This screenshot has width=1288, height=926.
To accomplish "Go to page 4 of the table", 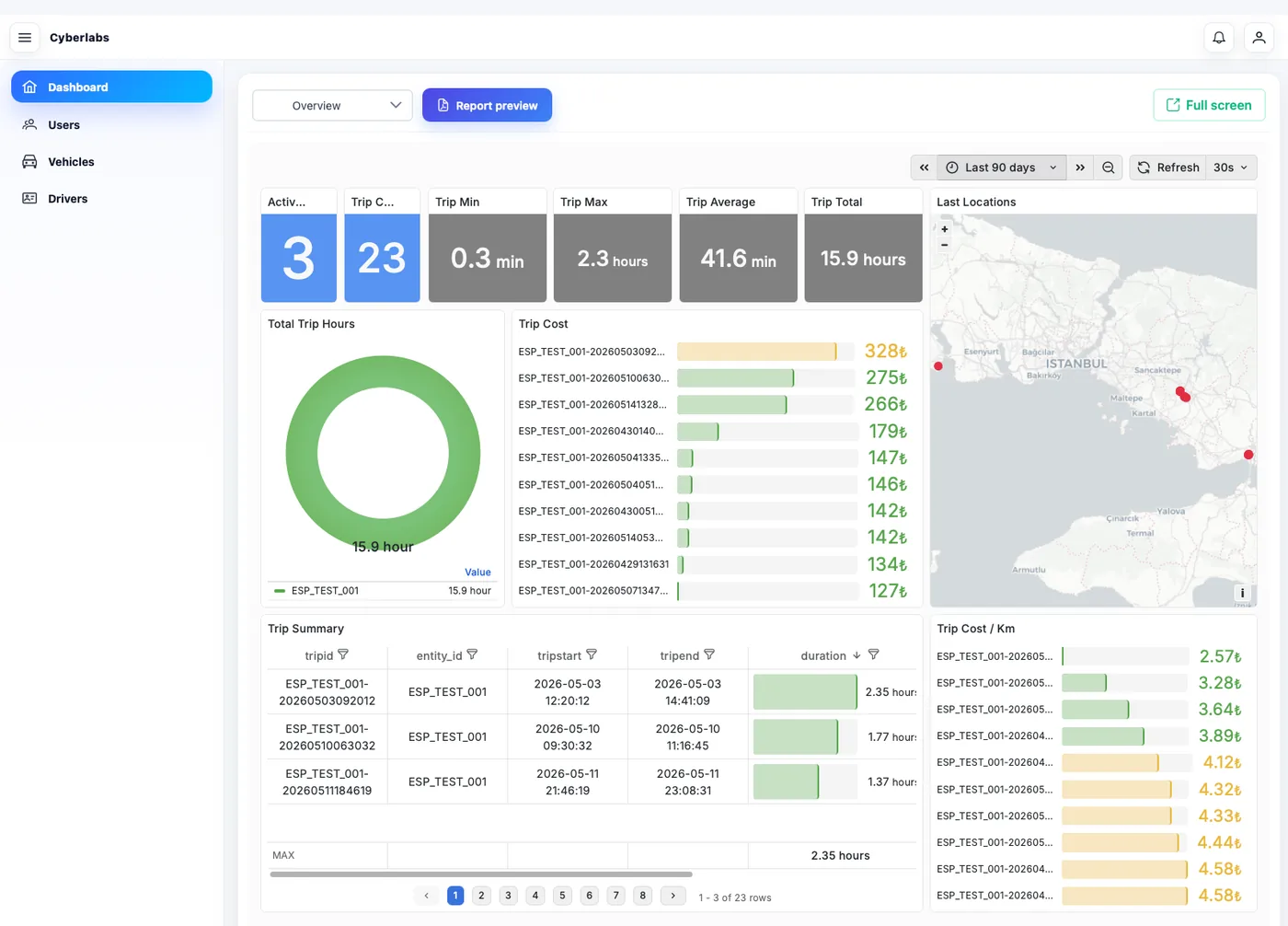I will (535, 896).
